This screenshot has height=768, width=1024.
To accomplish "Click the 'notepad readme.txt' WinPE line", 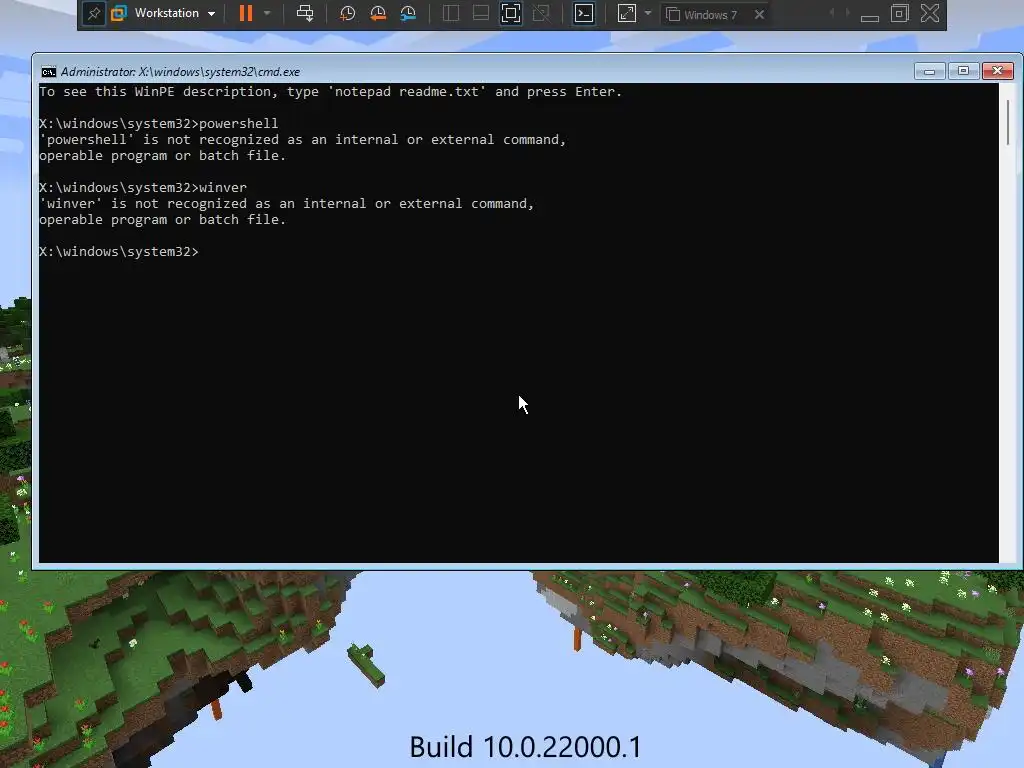I will [330, 91].
